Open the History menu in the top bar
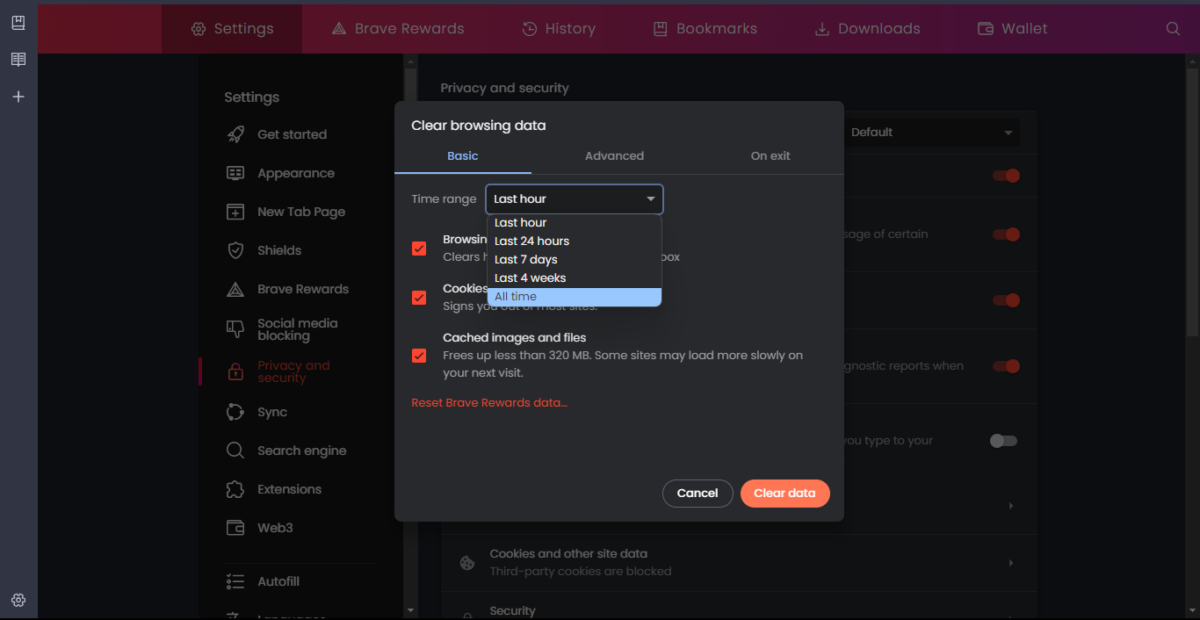Image resolution: width=1200 pixels, height=620 pixels. [x=558, y=28]
